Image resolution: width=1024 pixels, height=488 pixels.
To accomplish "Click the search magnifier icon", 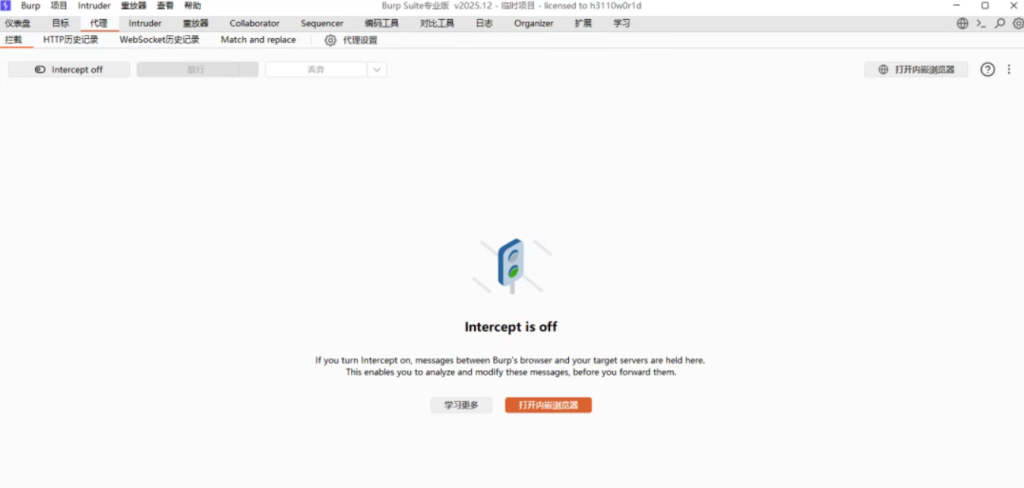I will (x=1000, y=24).
